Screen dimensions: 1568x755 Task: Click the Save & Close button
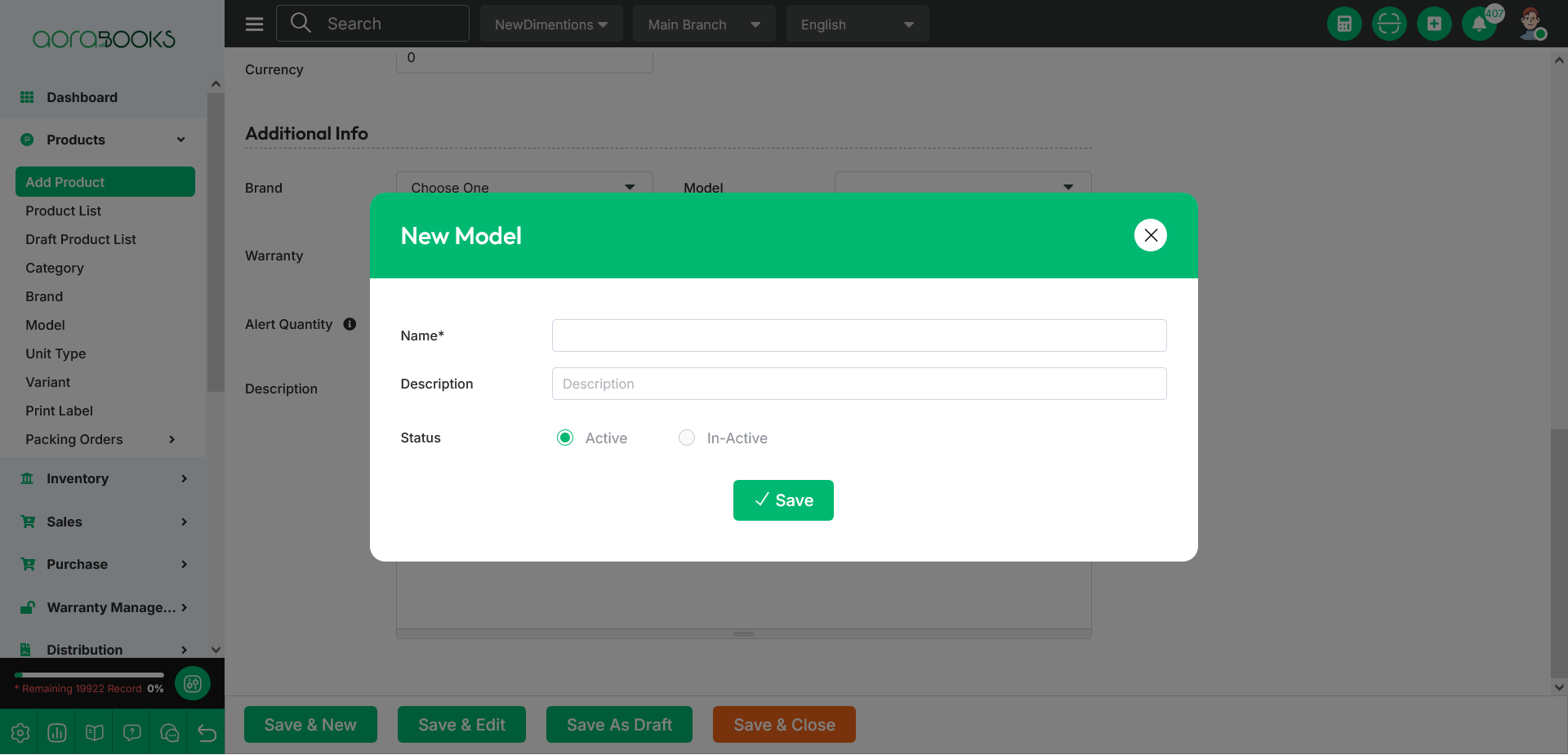pyautogui.click(x=784, y=725)
